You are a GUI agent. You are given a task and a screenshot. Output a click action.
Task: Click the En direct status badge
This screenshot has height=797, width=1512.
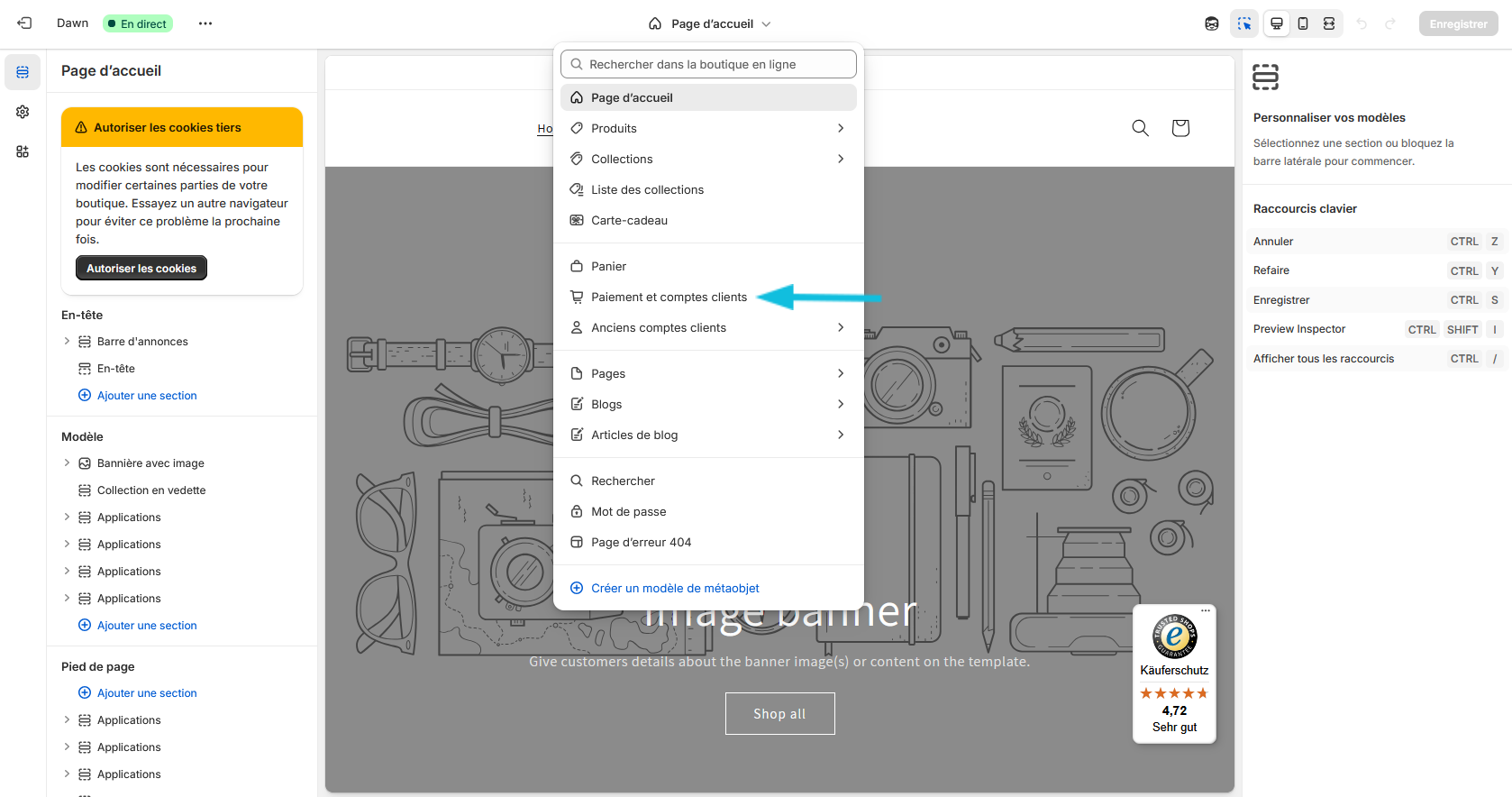coord(138,23)
